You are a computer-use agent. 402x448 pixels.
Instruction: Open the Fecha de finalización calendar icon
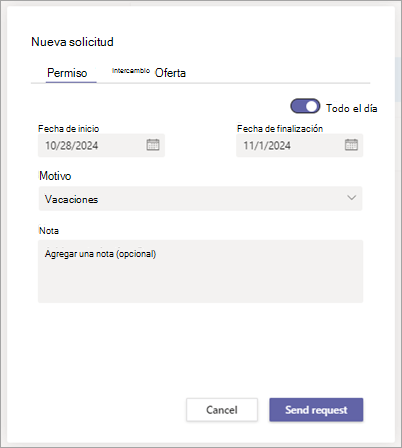(351, 145)
